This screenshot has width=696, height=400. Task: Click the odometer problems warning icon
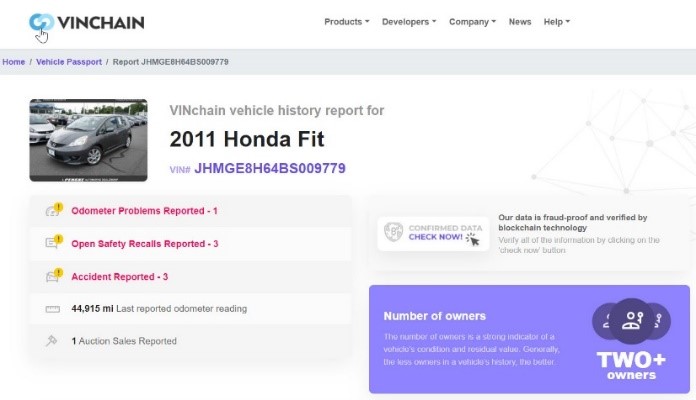click(x=53, y=211)
